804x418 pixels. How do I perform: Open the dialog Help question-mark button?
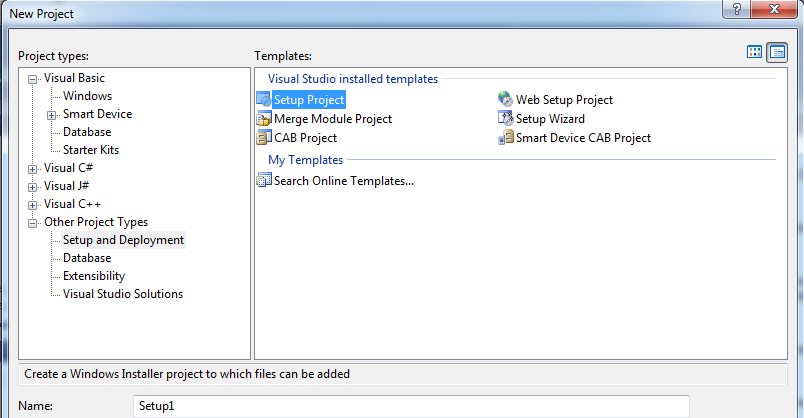[736, 9]
